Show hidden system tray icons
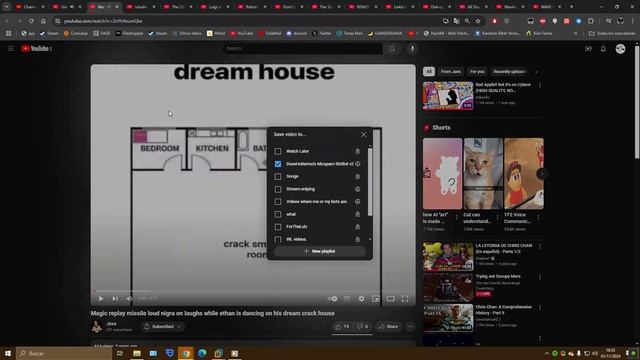Image resolution: width=640 pixels, height=360 pixels. [x=547, y=353]
